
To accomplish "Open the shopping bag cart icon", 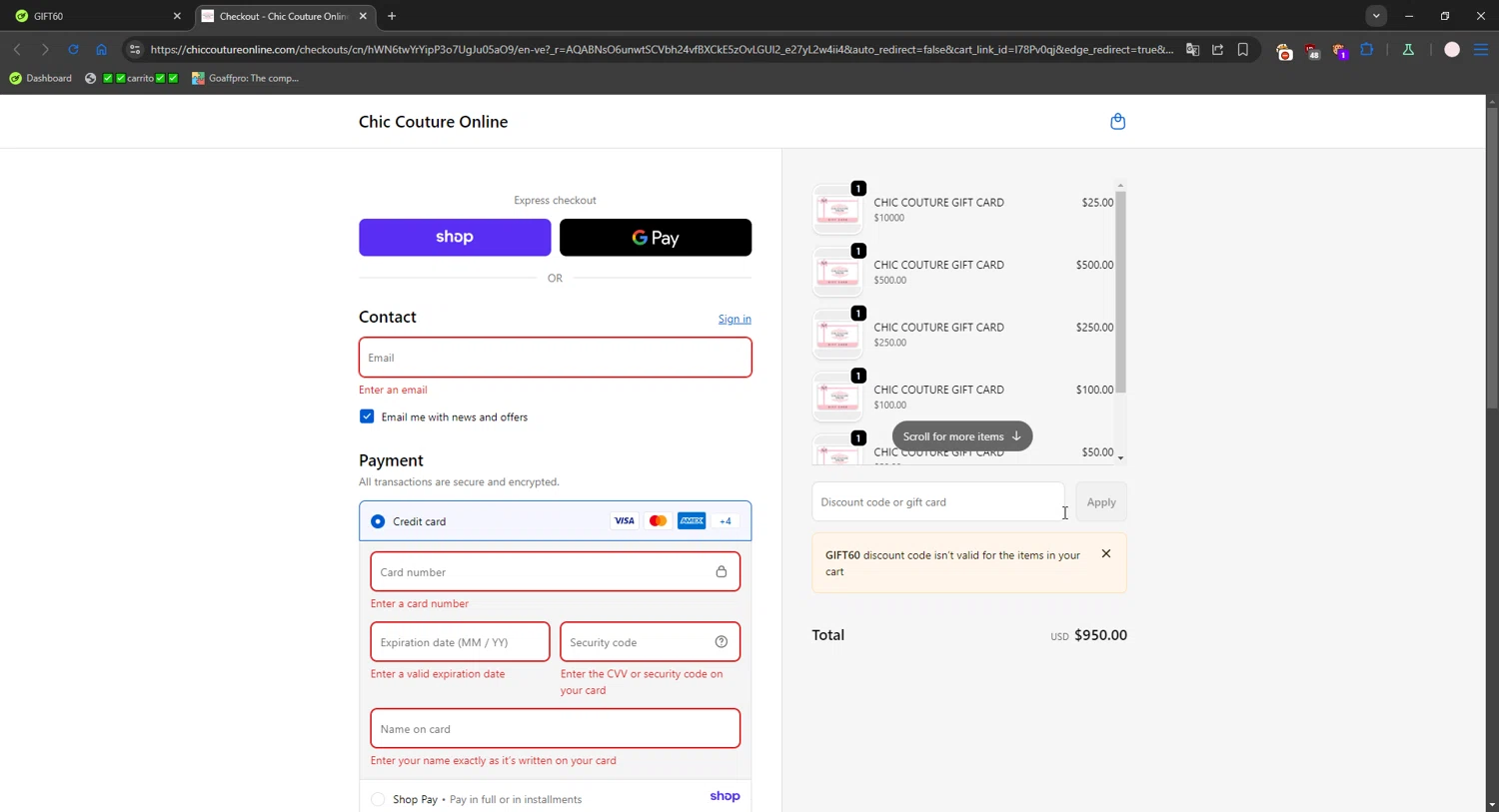I will pyautogui.click(x=1117, y=122).
